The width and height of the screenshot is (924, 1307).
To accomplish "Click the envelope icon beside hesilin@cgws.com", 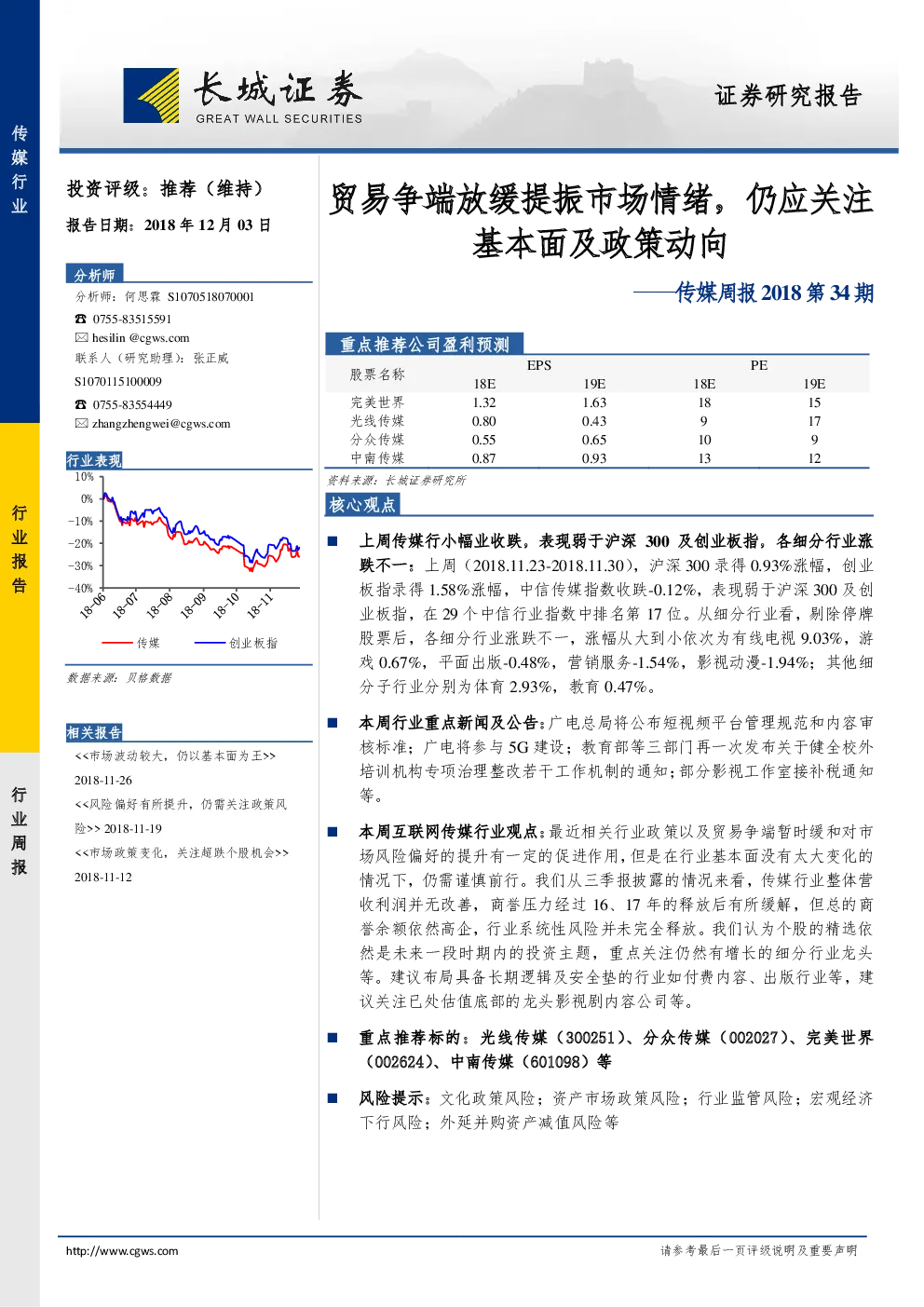I will [x=81, y=338].
